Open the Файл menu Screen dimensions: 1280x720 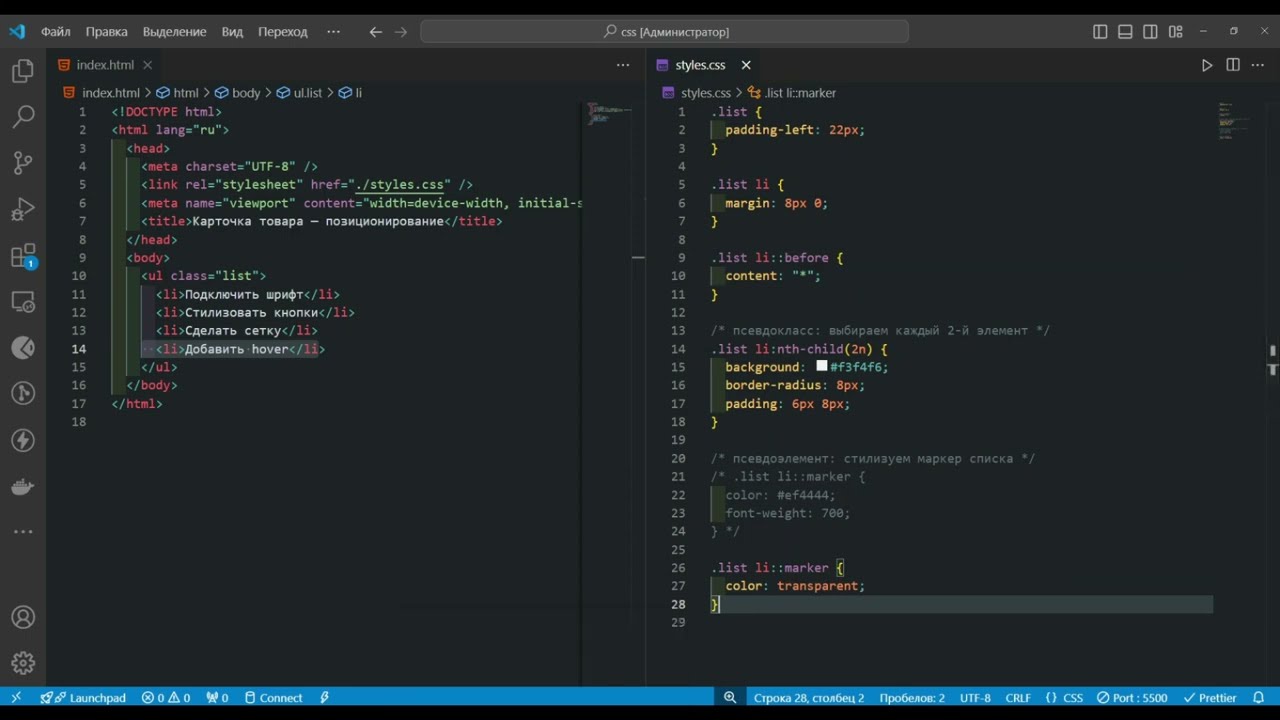[55, 32]
